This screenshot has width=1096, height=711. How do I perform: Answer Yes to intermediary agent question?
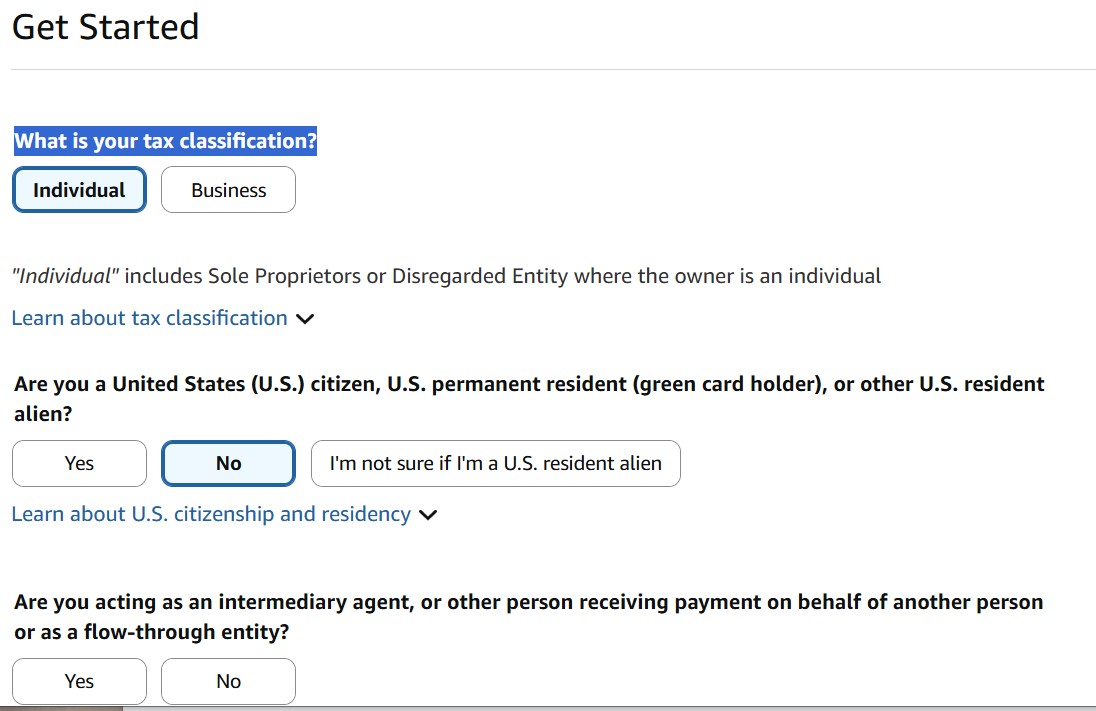79,681
